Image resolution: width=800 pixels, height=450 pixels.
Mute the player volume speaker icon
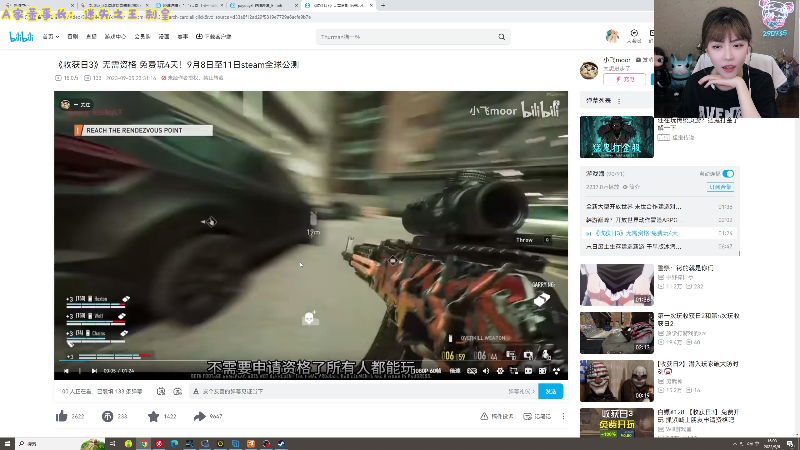click(486, 371)
